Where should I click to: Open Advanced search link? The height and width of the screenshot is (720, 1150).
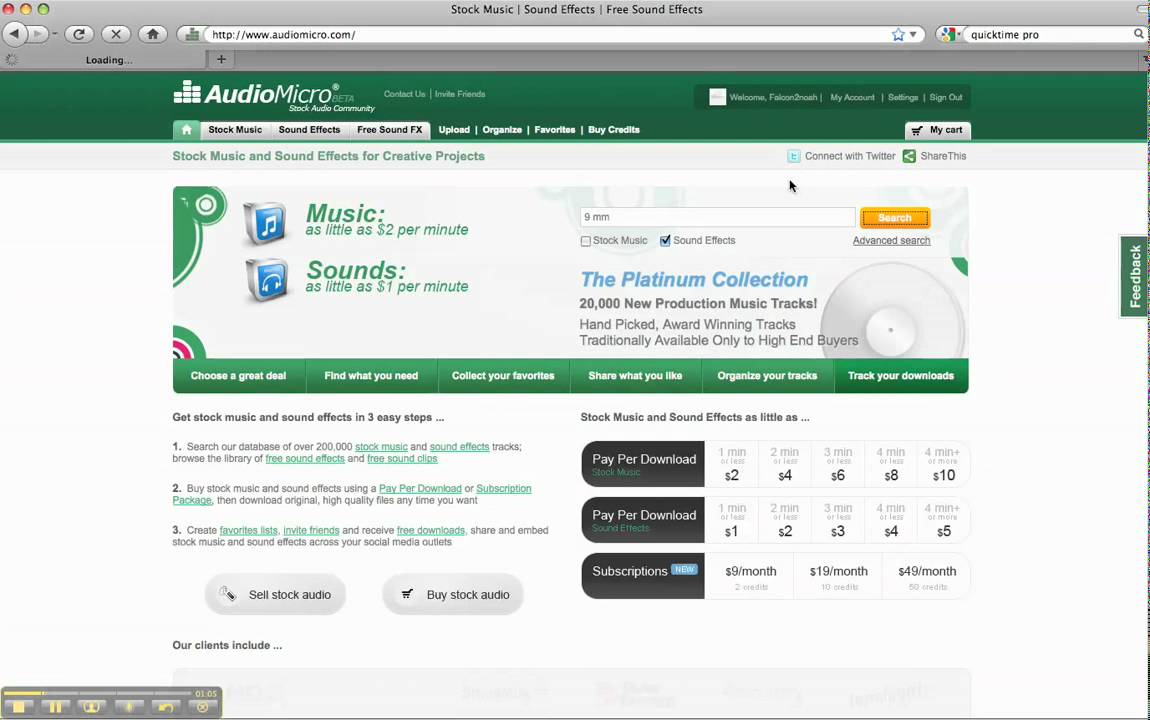click(x=891, y=240)
